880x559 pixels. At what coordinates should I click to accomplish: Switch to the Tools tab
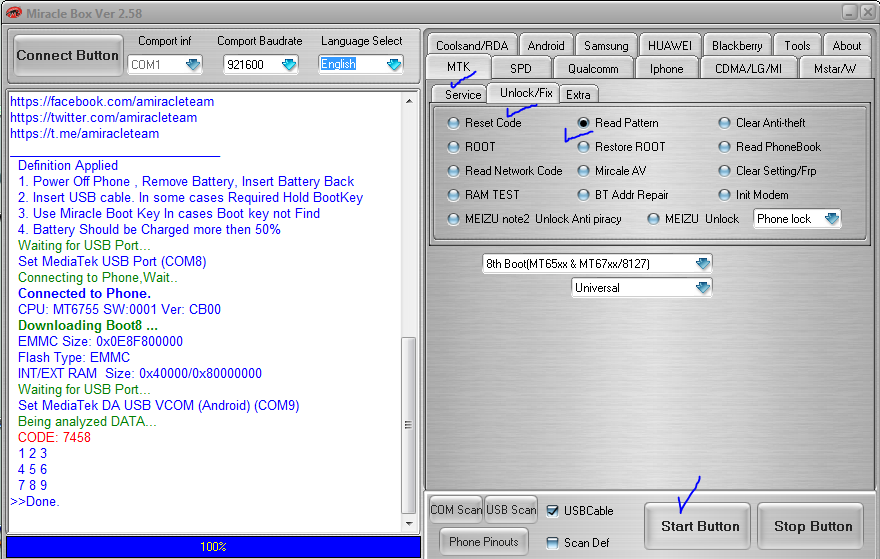pos(797,45)
